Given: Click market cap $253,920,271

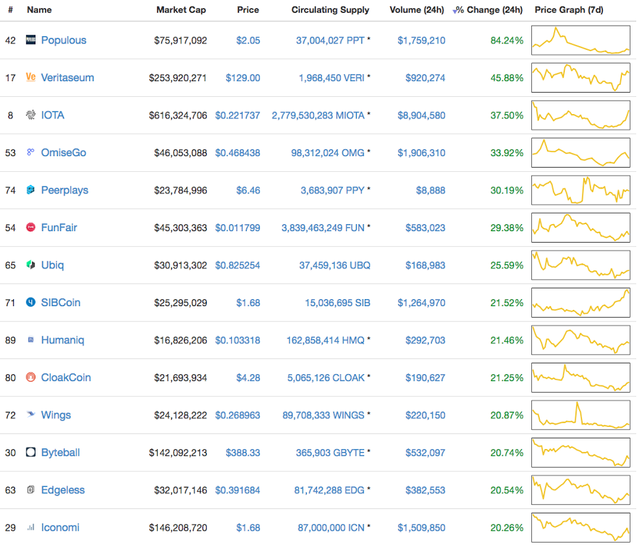Looking at the screenshot, I should coord(178,78).
